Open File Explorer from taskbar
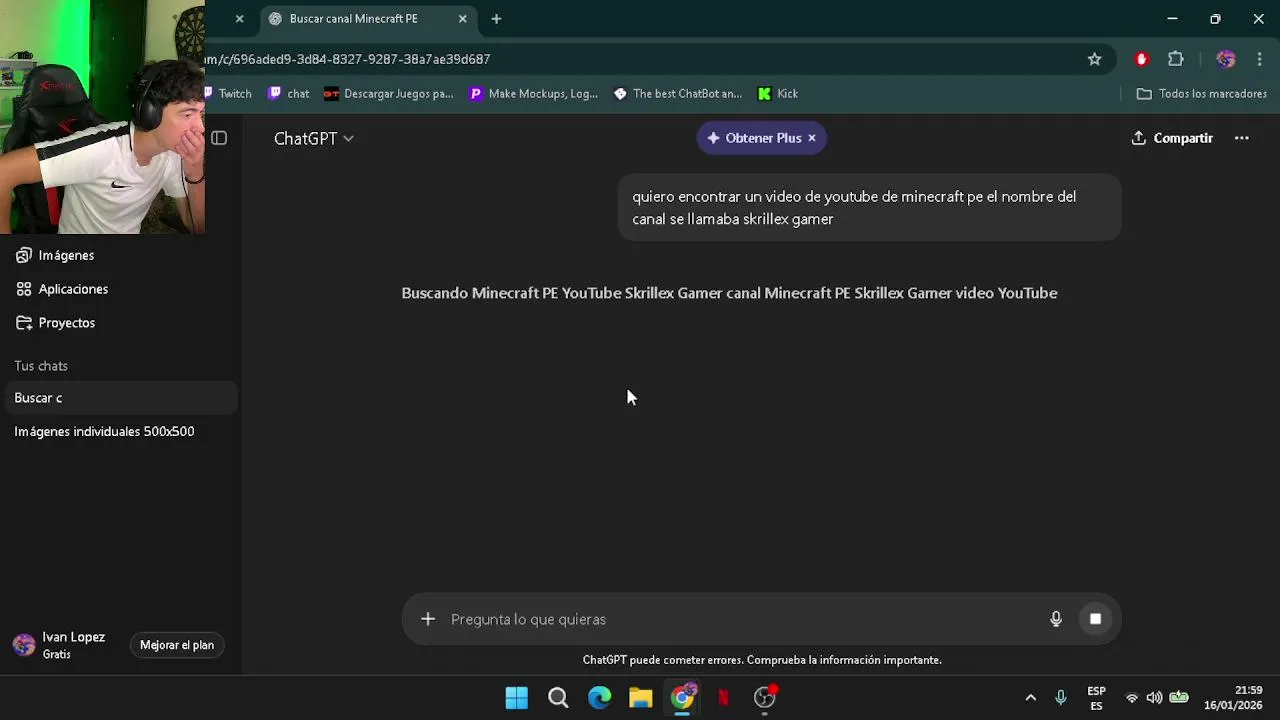 point(641,698)
